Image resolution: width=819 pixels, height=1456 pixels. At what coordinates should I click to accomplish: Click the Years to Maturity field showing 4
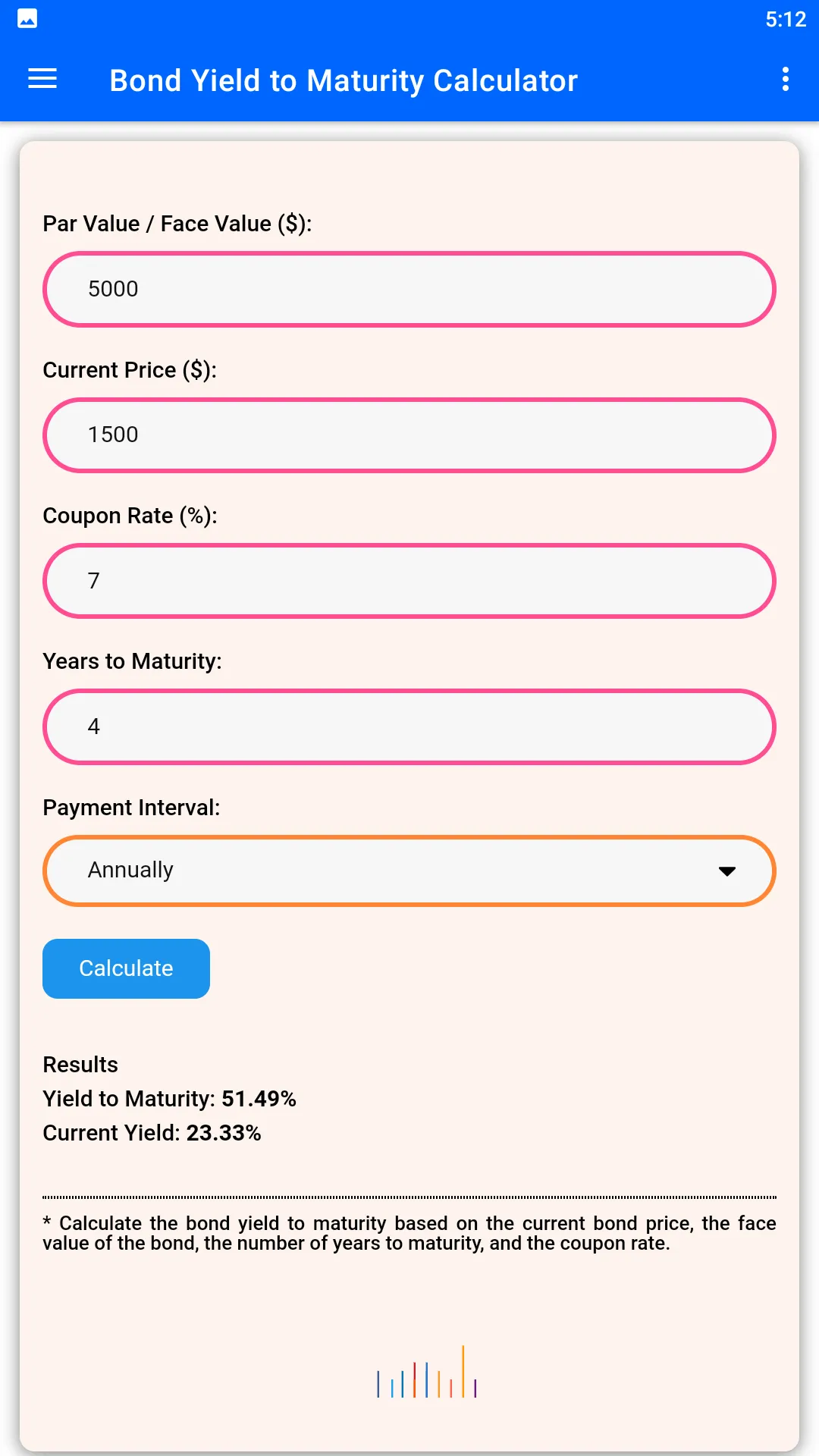coord(409,726)
